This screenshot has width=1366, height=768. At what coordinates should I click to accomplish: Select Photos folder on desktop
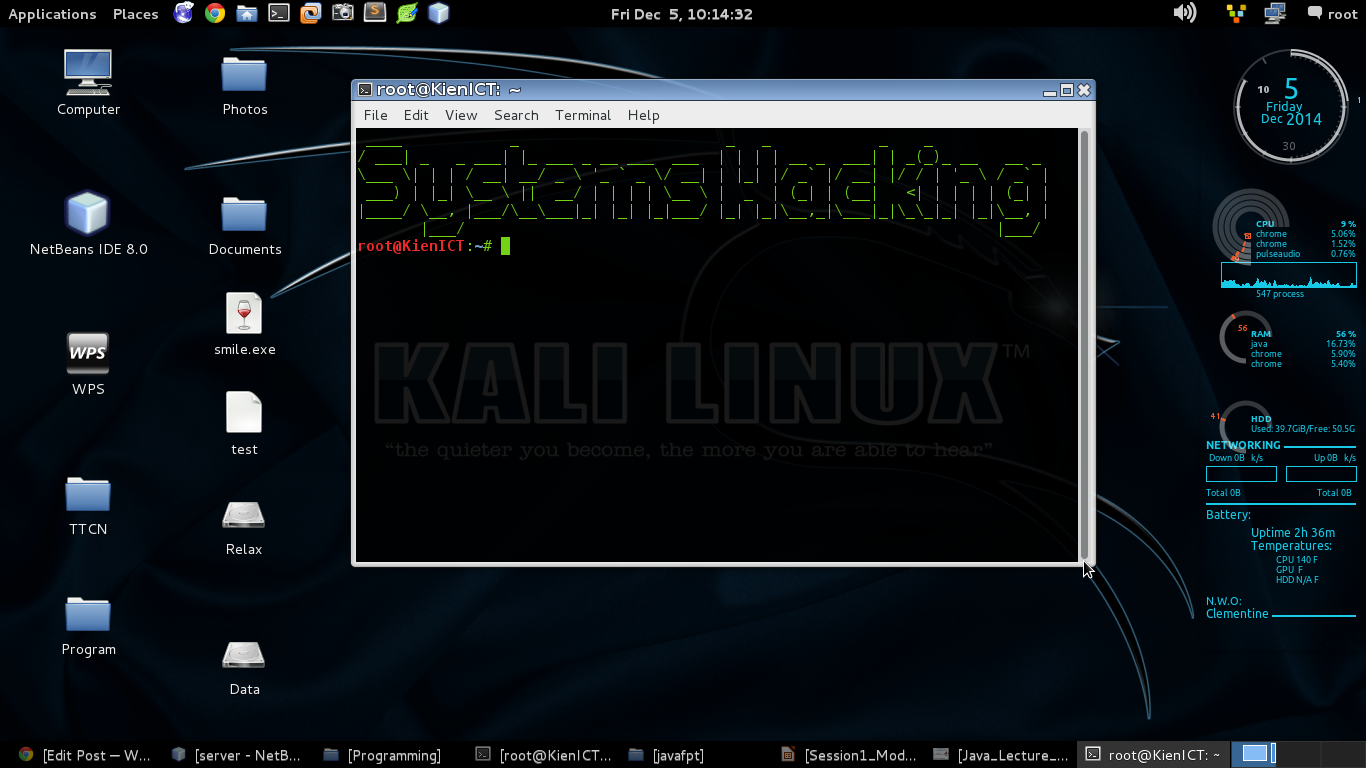[245, 85]
